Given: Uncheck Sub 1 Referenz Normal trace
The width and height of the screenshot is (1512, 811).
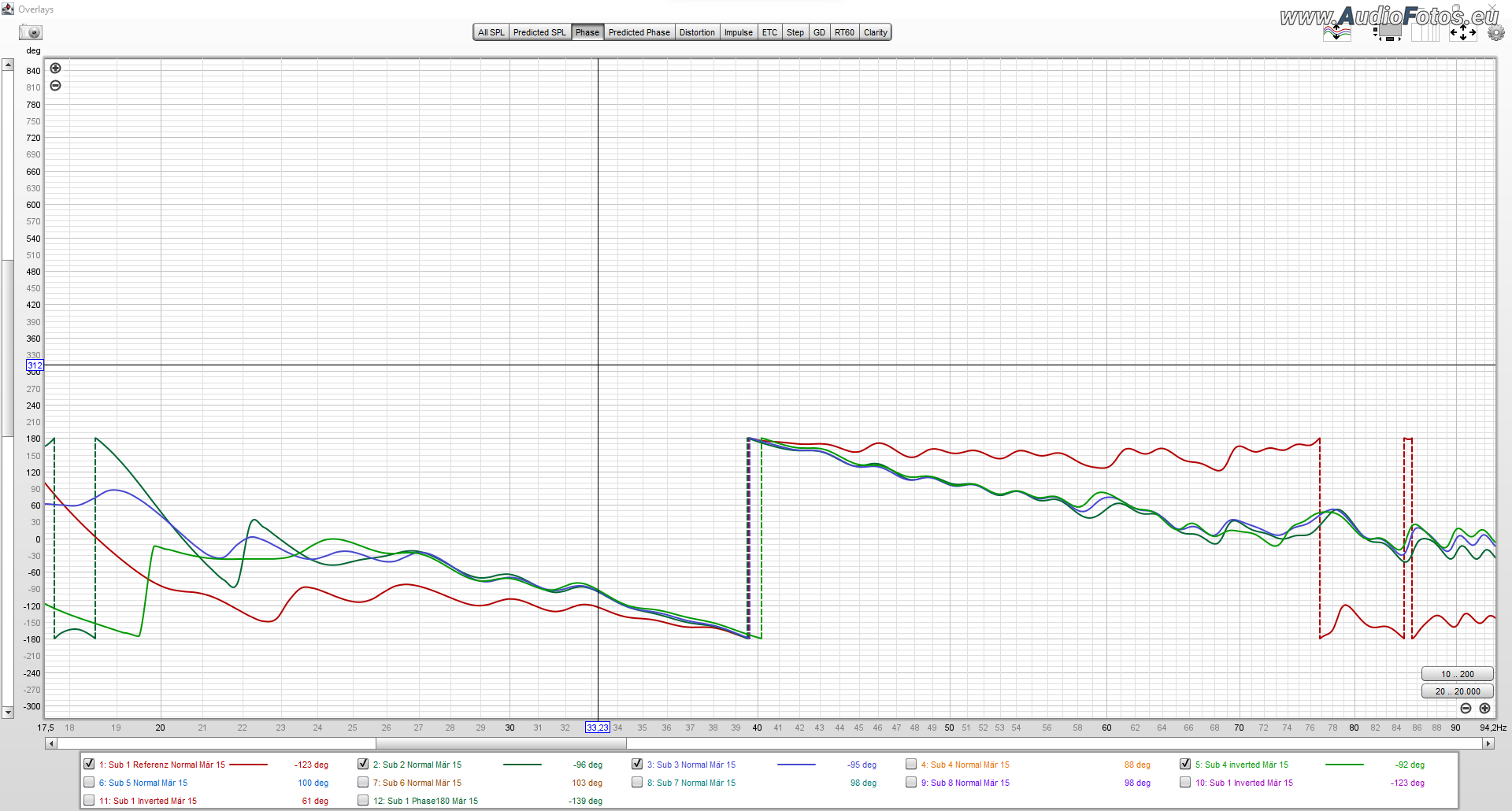Looking at the screenshot, I should (x=89, y=765).
